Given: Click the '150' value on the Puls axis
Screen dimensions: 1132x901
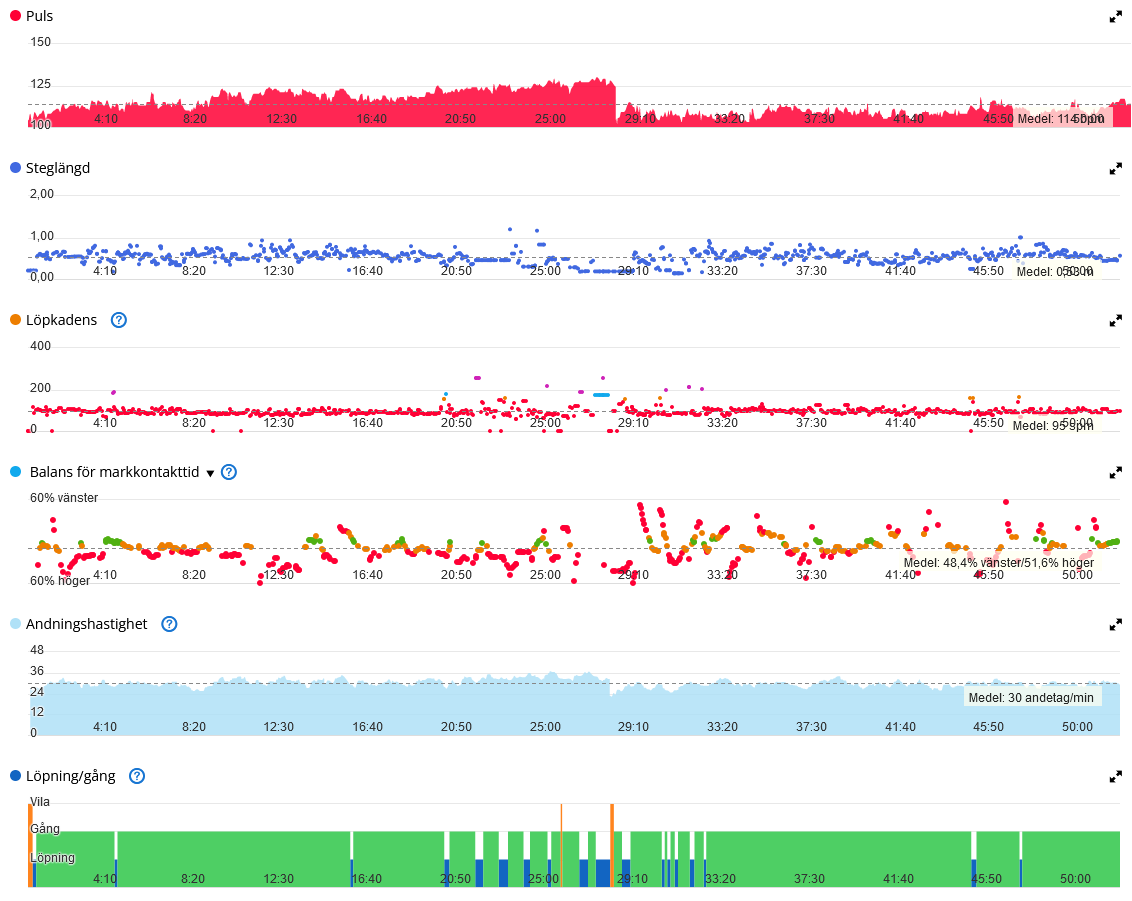Looking at the screenshot, I should click(41, 42).
